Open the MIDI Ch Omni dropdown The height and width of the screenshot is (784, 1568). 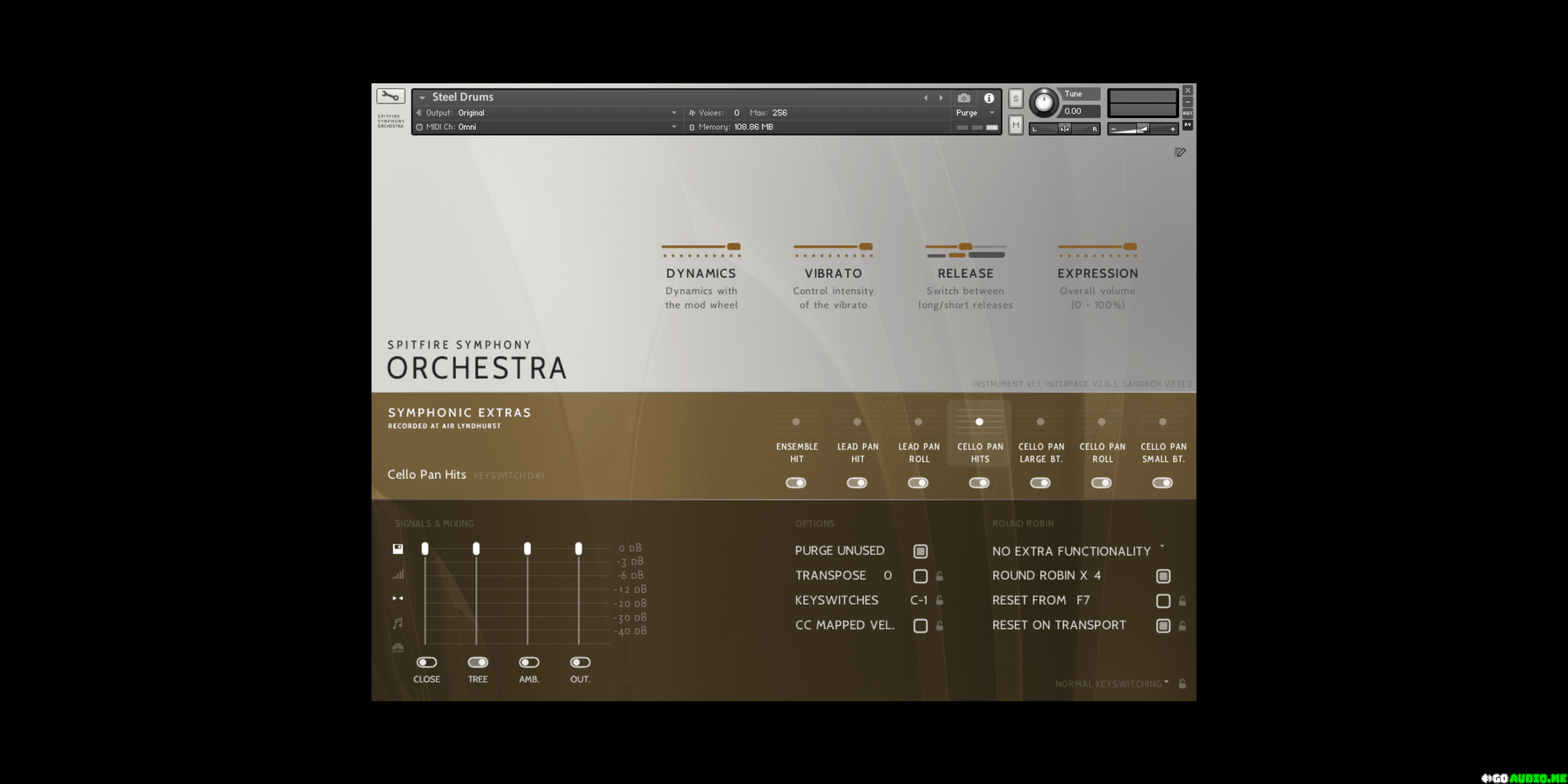coord(546,127)
